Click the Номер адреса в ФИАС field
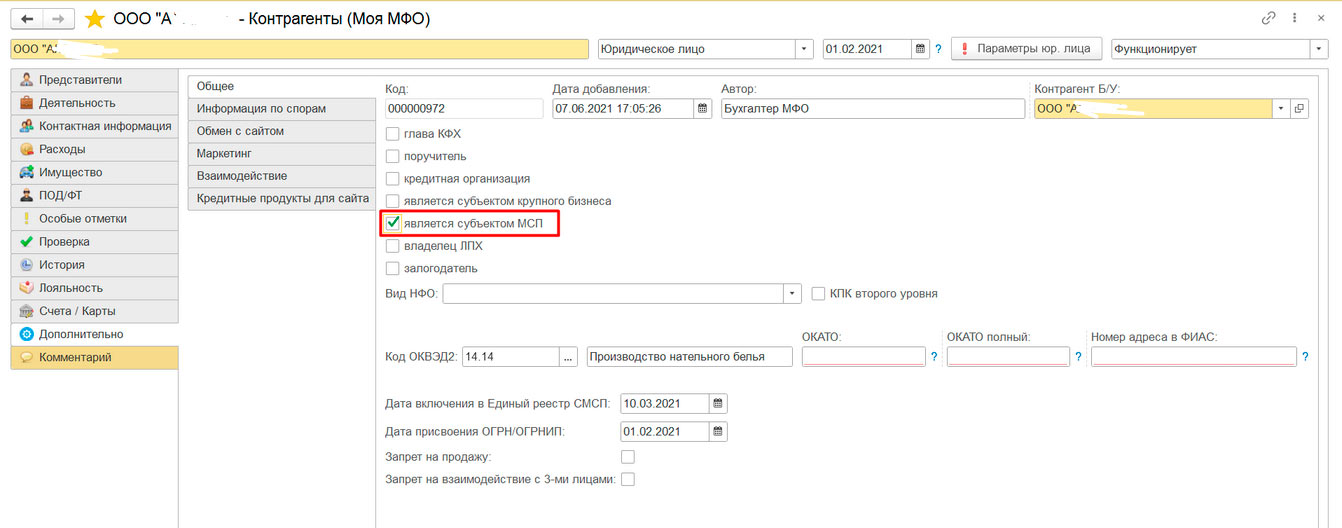 click(x=1194, y=357)
